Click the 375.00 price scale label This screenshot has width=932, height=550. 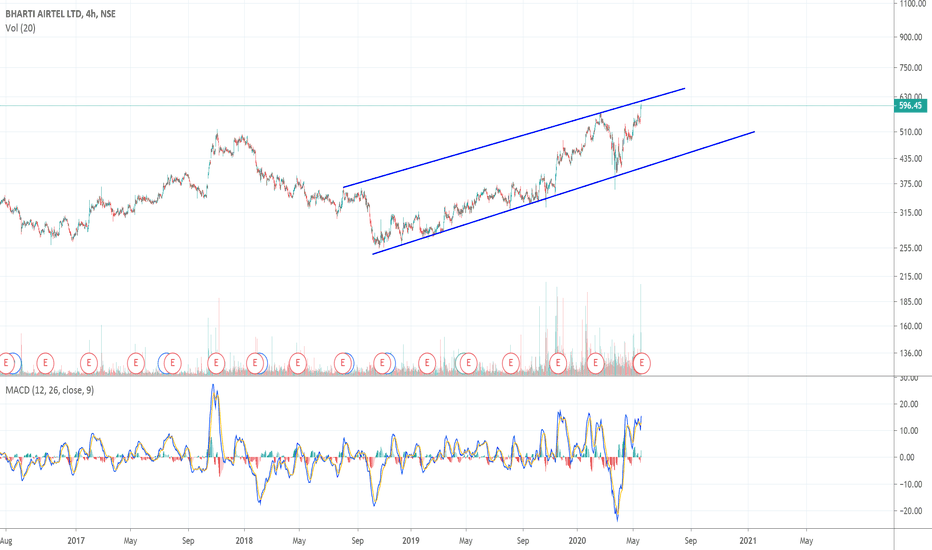[x=911, y=184]
